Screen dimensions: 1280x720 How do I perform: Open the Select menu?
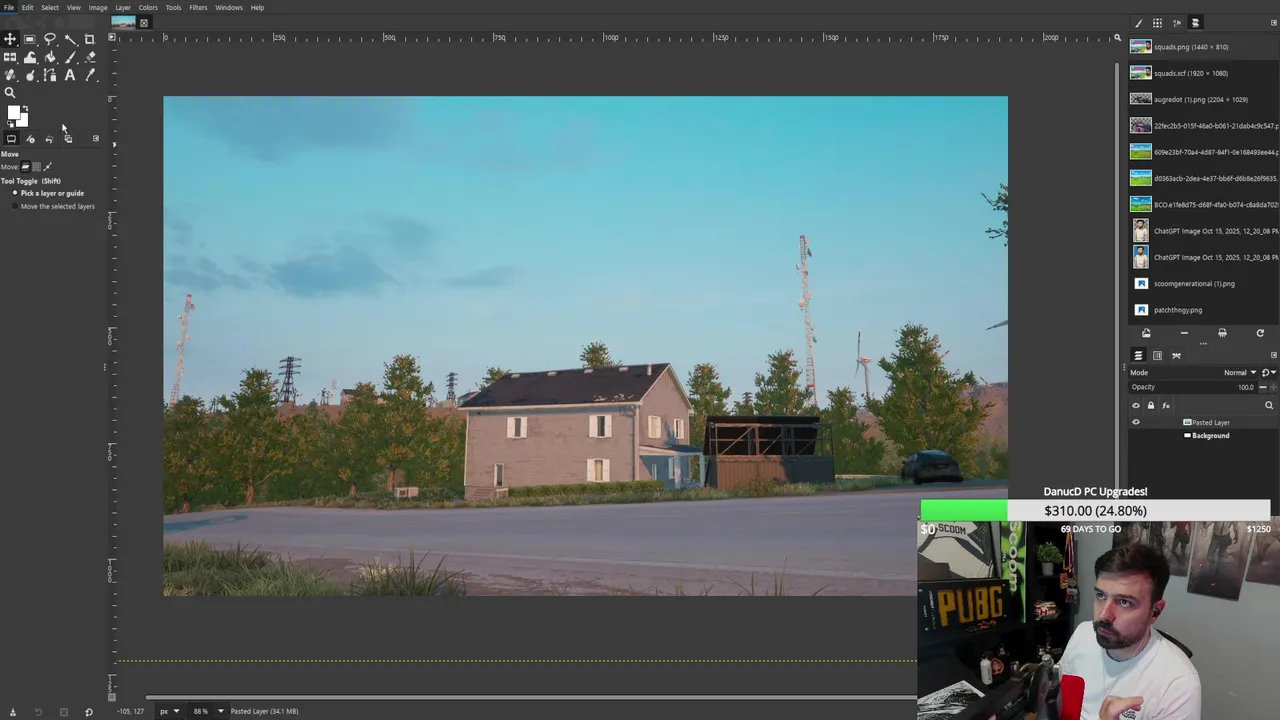(50, 7)
